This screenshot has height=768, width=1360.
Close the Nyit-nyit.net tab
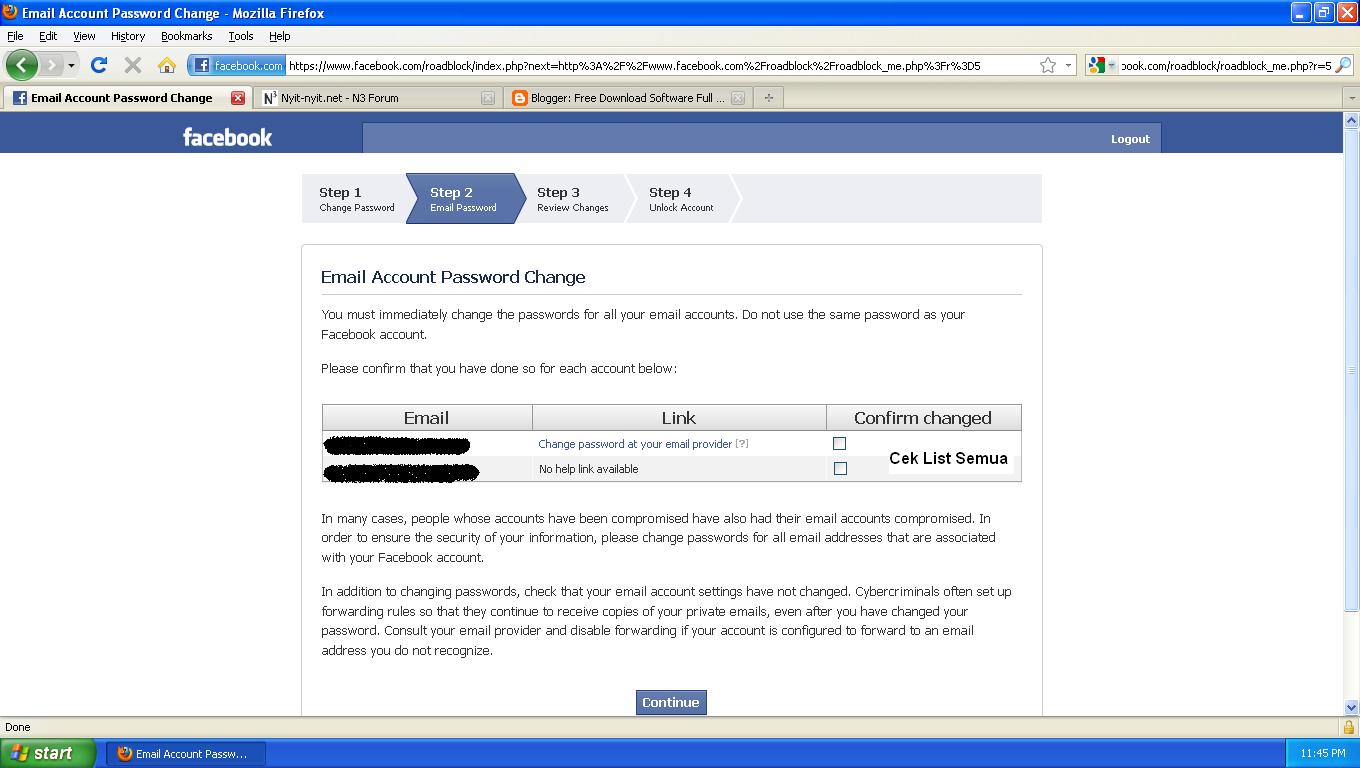[x=487, y=98]
